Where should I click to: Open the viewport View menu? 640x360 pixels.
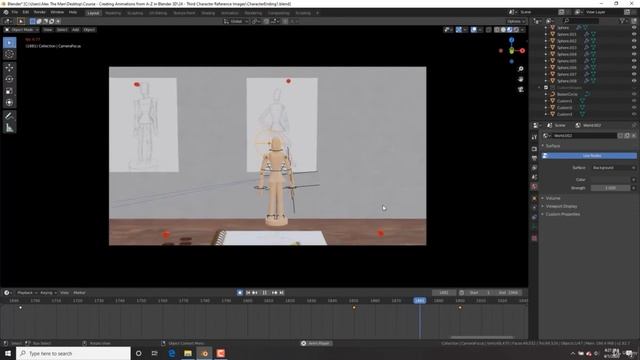[48, 30]
